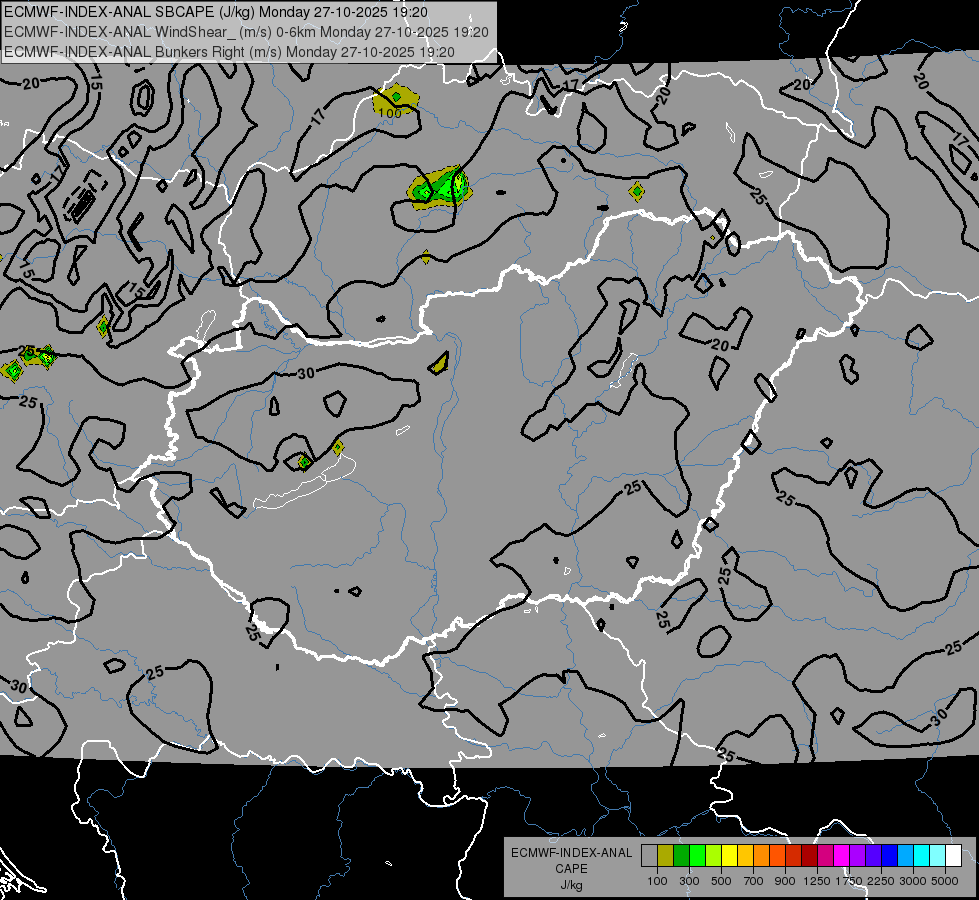Click the legend value 300
Screen dimensions: 979x900
(x=689, y=881)
